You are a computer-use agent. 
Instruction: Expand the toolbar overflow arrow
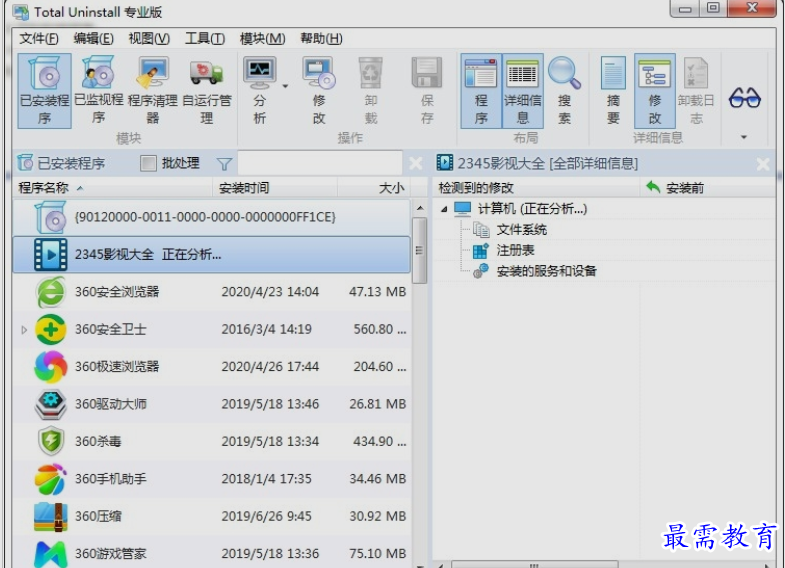coord(744,137)
